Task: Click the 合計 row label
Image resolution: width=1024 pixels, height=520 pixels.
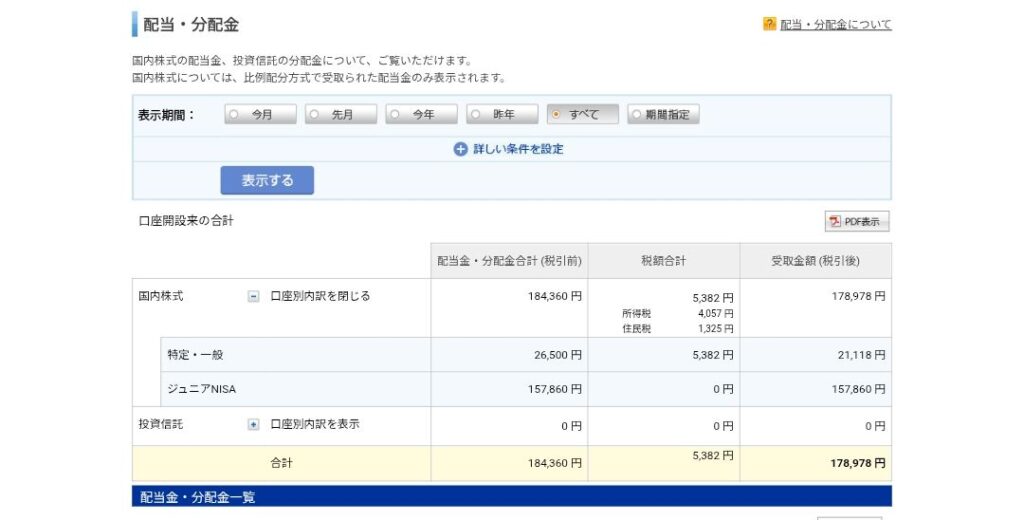Action: (281, 463)
